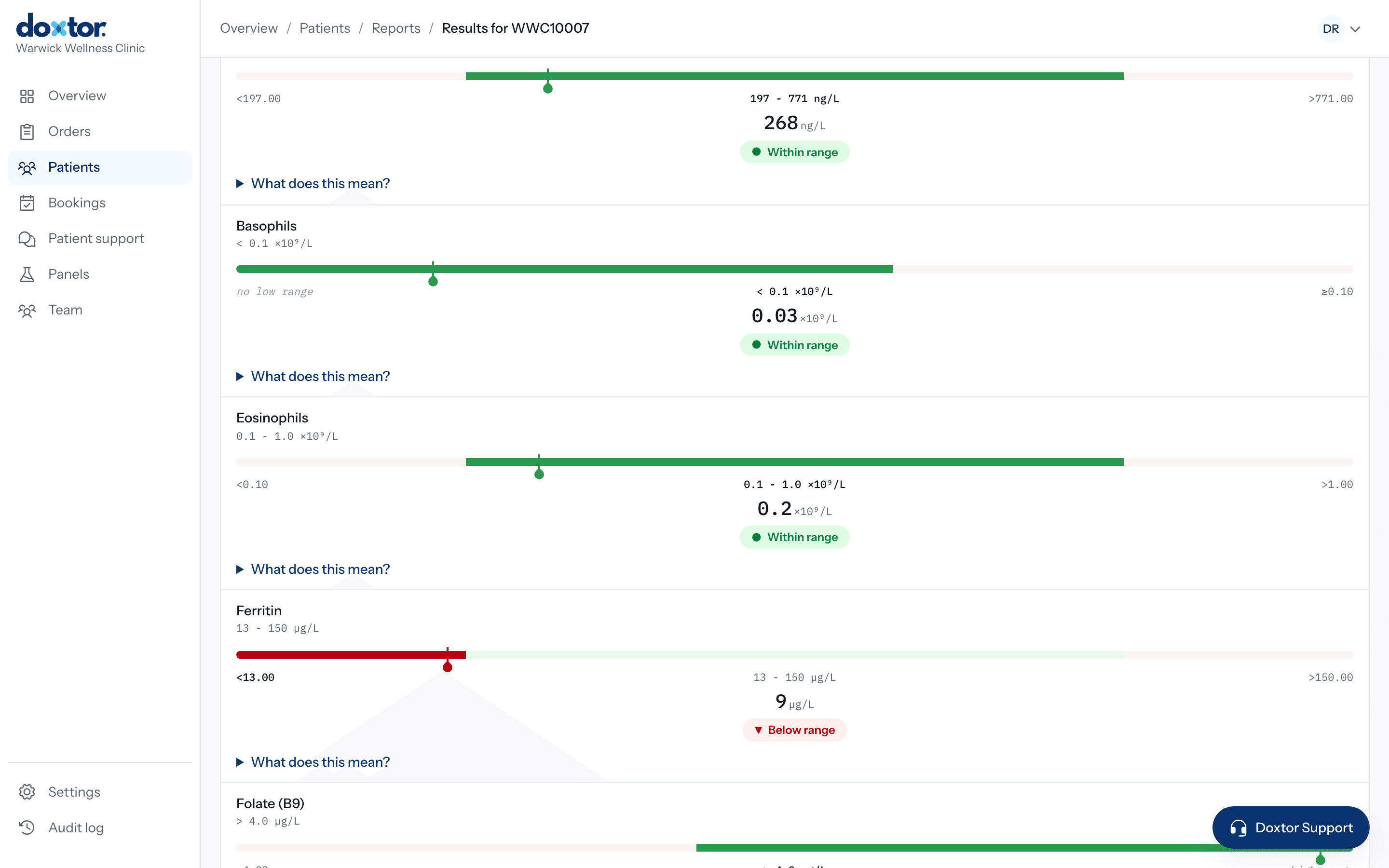Image resolution: width=1389 pixels, height=868 pixels.
Task: Click the Within range badge for Eosinophils
Action: pos(794,537)
